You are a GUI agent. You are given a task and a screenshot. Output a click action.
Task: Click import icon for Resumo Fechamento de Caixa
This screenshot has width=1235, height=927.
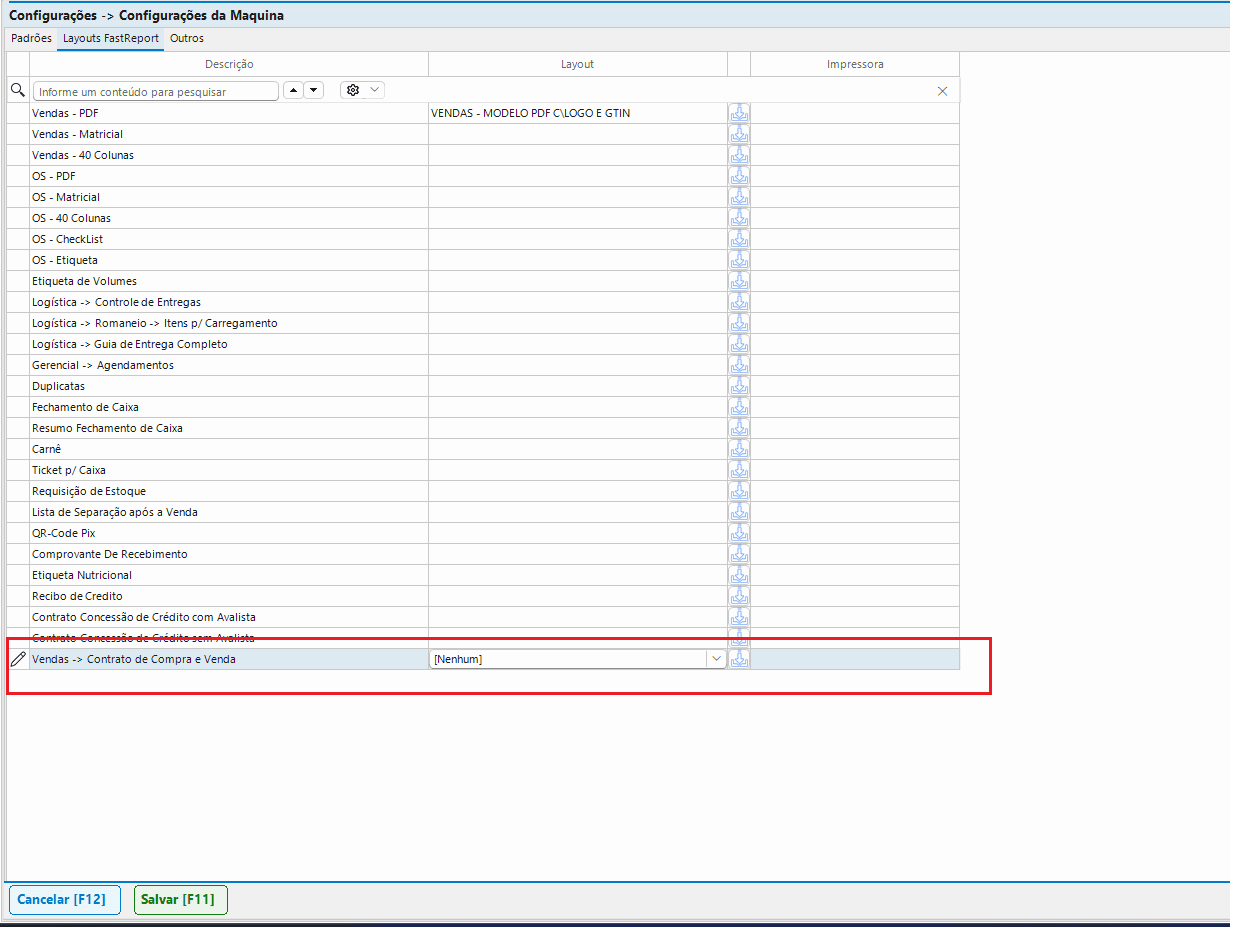[739, 428]
